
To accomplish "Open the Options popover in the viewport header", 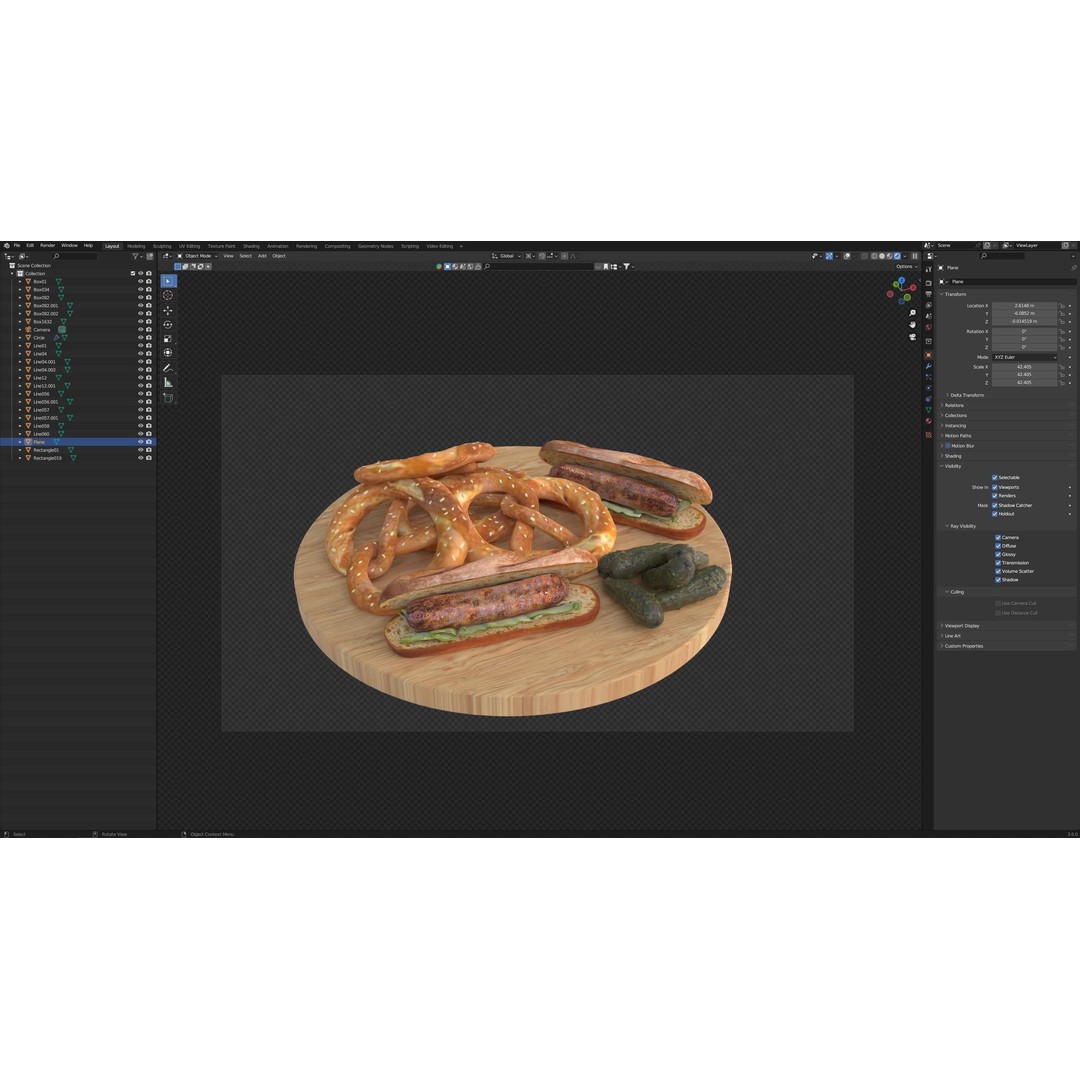I will [x=903, y=266].
